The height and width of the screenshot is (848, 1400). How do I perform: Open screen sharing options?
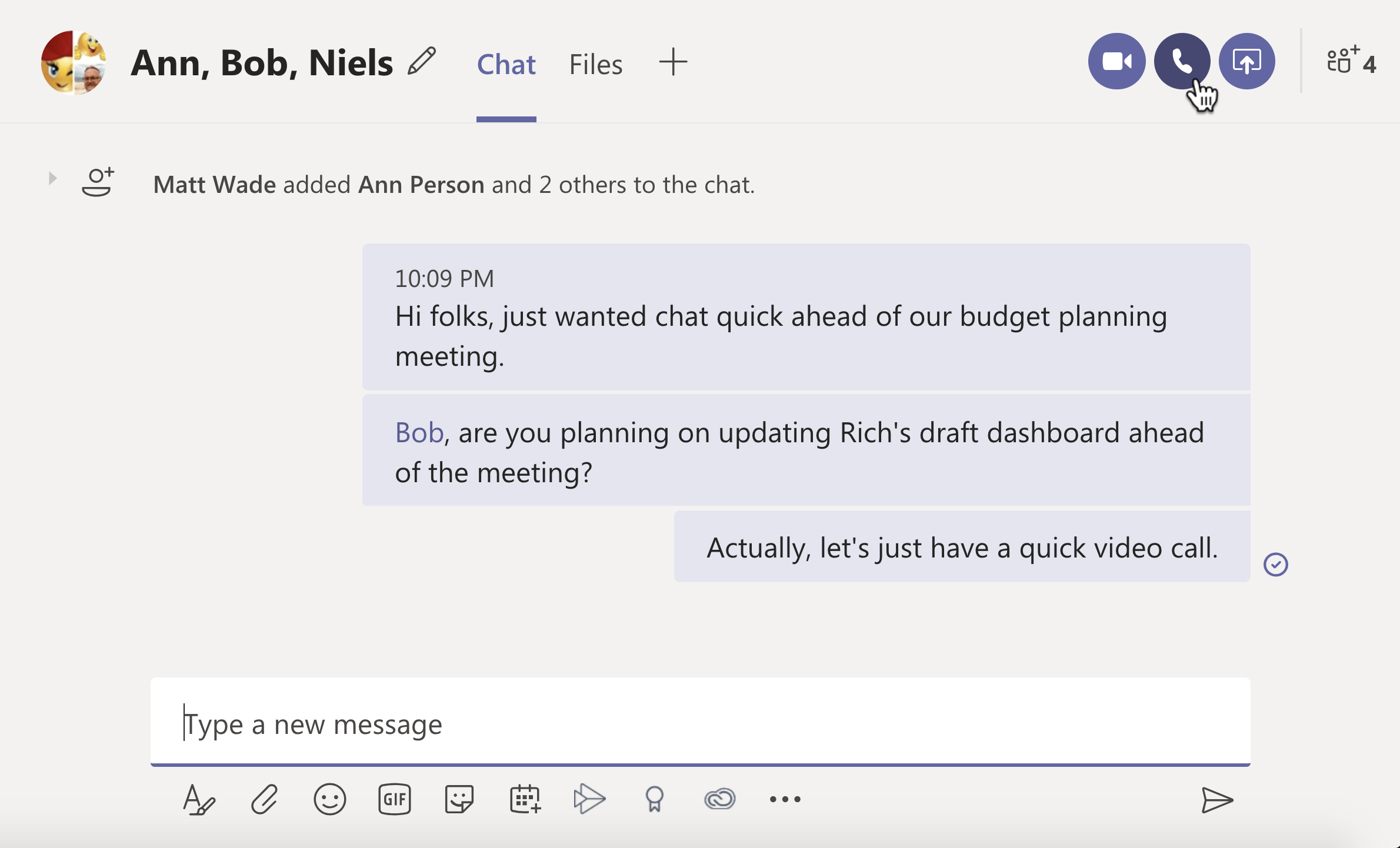click(1248, 61)
